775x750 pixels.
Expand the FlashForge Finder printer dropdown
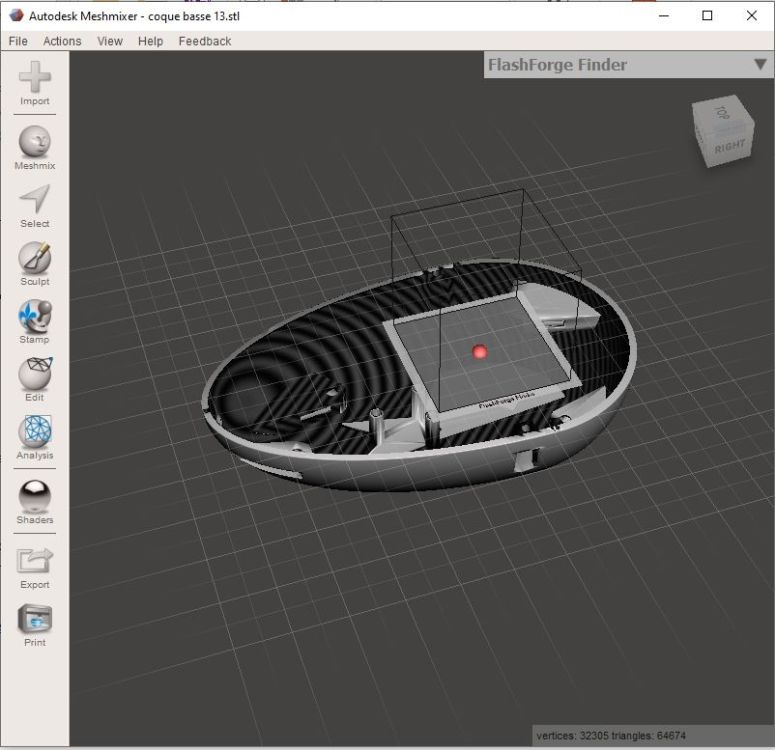pyautogui.click(x=760, y=65)
